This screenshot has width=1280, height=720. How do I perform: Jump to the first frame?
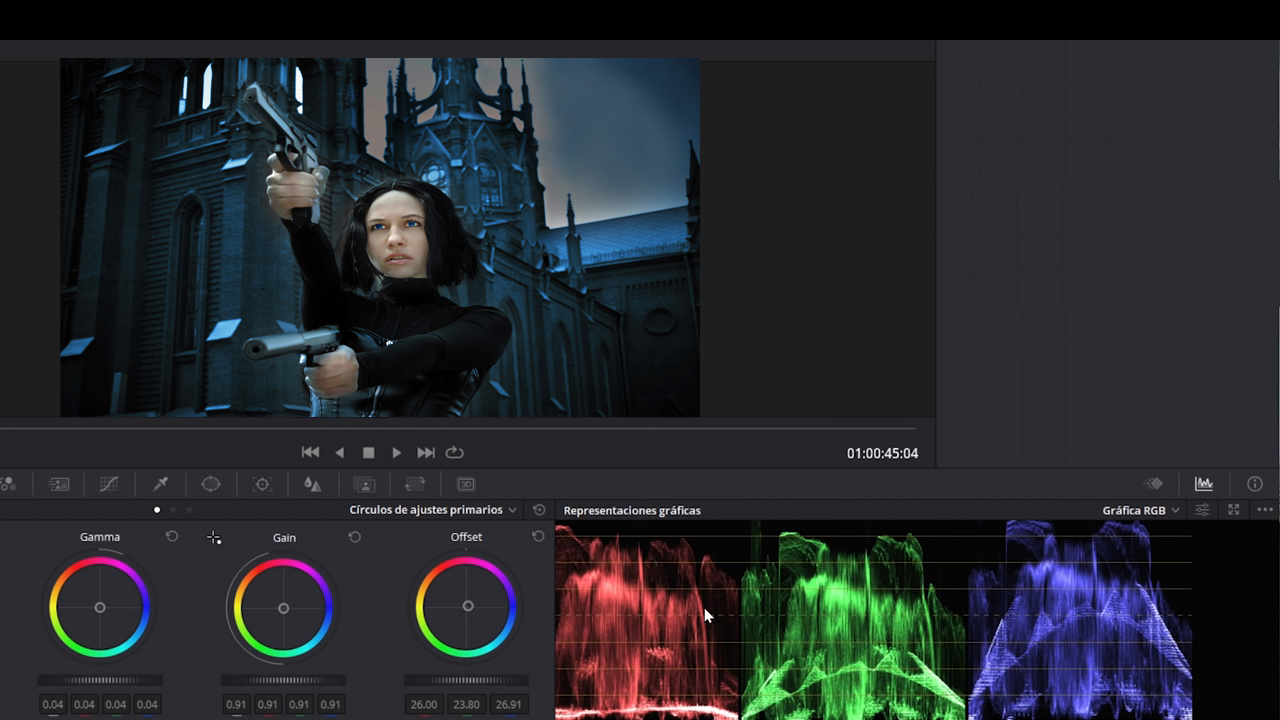(311, 453)
